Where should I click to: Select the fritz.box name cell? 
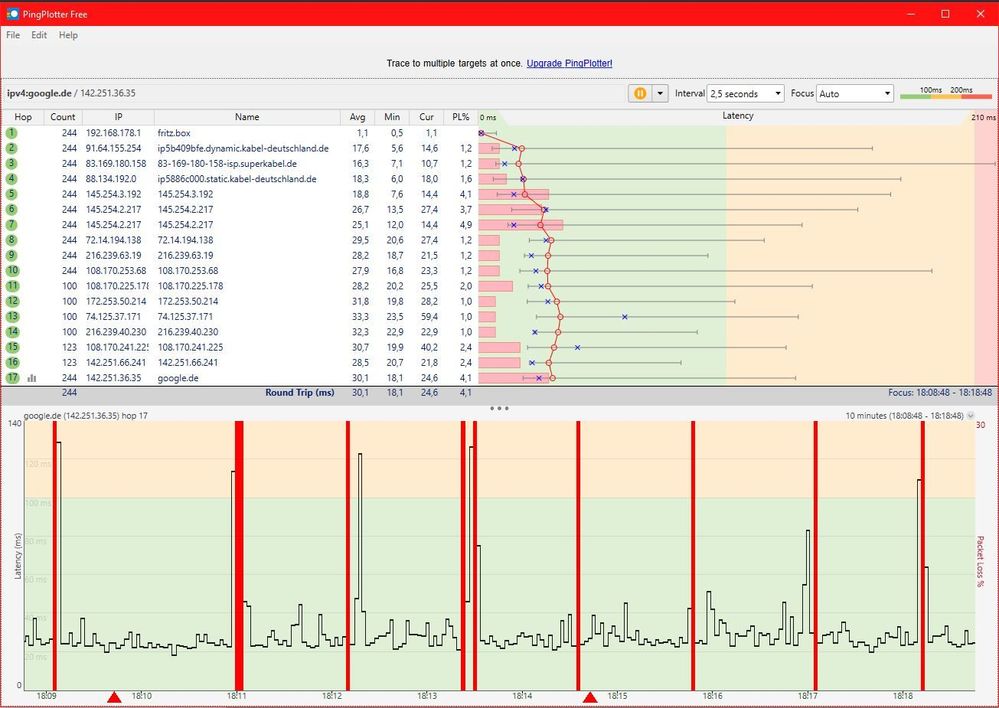click(x=174, y=133)
